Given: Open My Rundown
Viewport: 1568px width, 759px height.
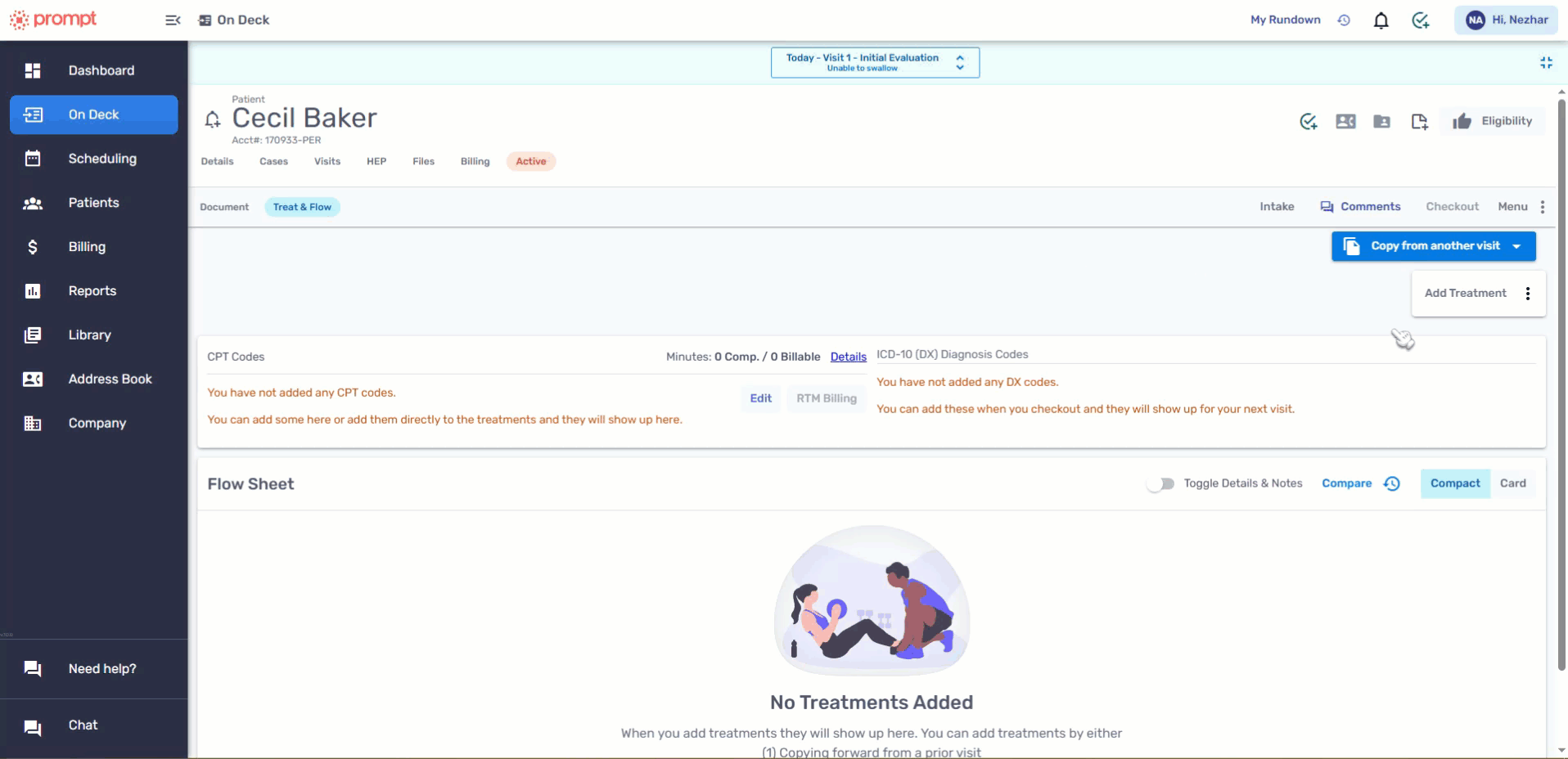Looking at the screenshot, I should [x=1286, y=20].
